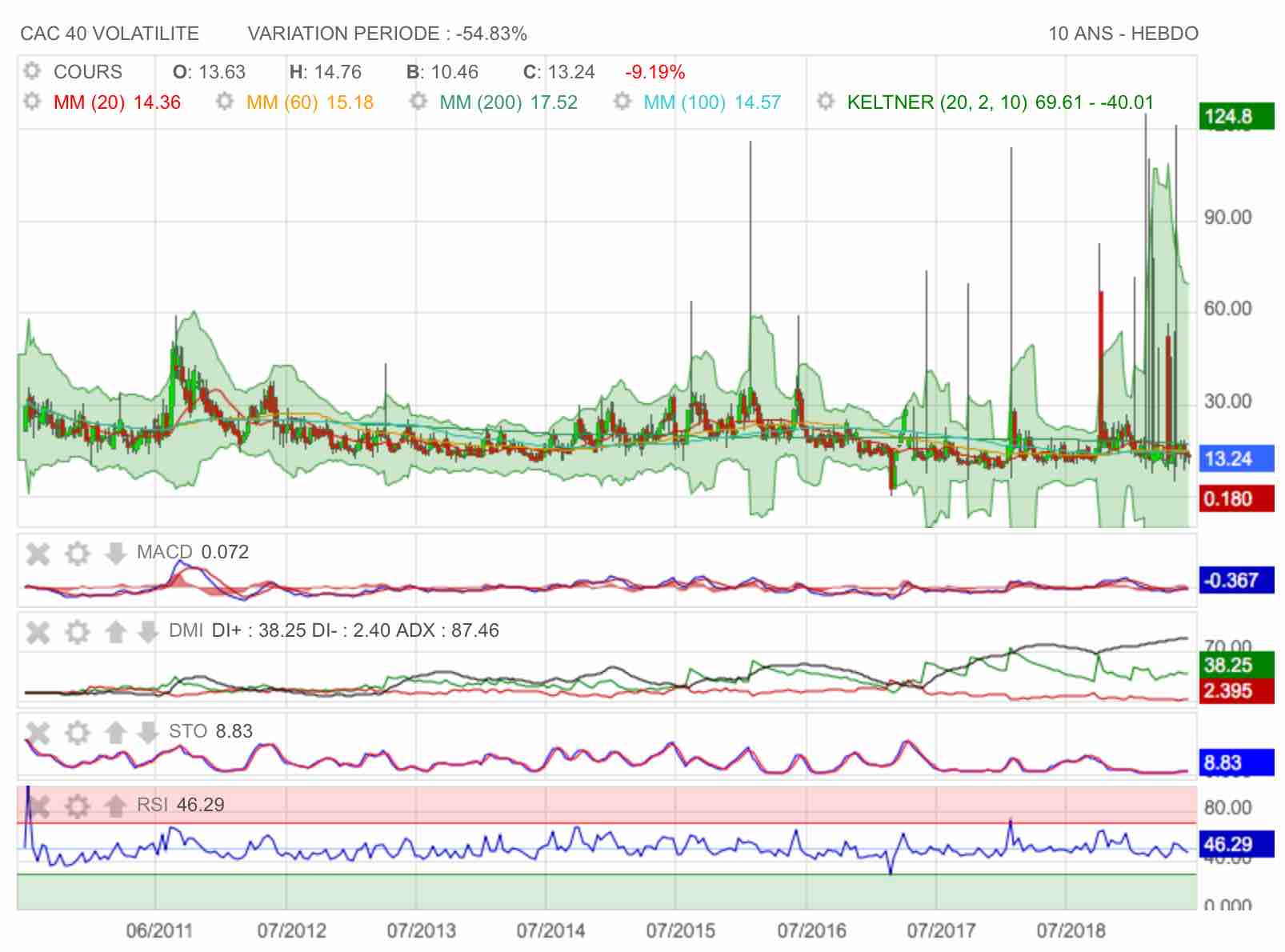
Task: Click the 07/2013 date axis label
Action: [421, 931]
